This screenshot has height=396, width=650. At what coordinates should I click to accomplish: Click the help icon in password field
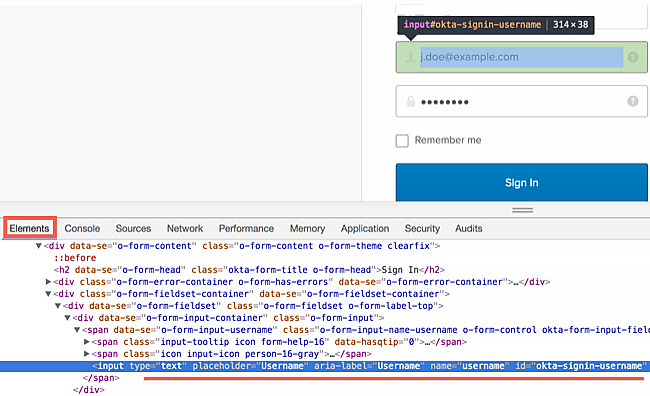click(633, 101)
